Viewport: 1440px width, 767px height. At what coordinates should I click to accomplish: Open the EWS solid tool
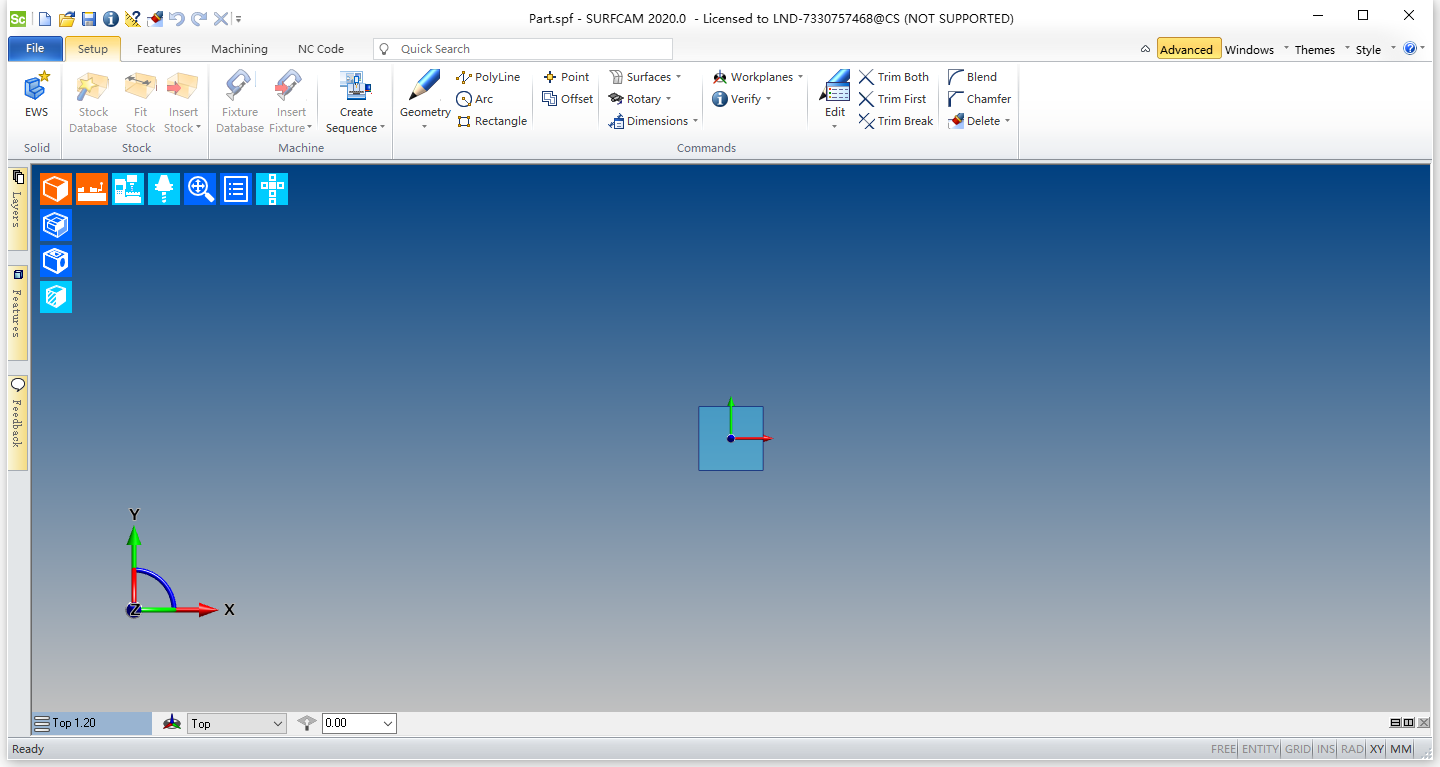click(x=37, y=96)
